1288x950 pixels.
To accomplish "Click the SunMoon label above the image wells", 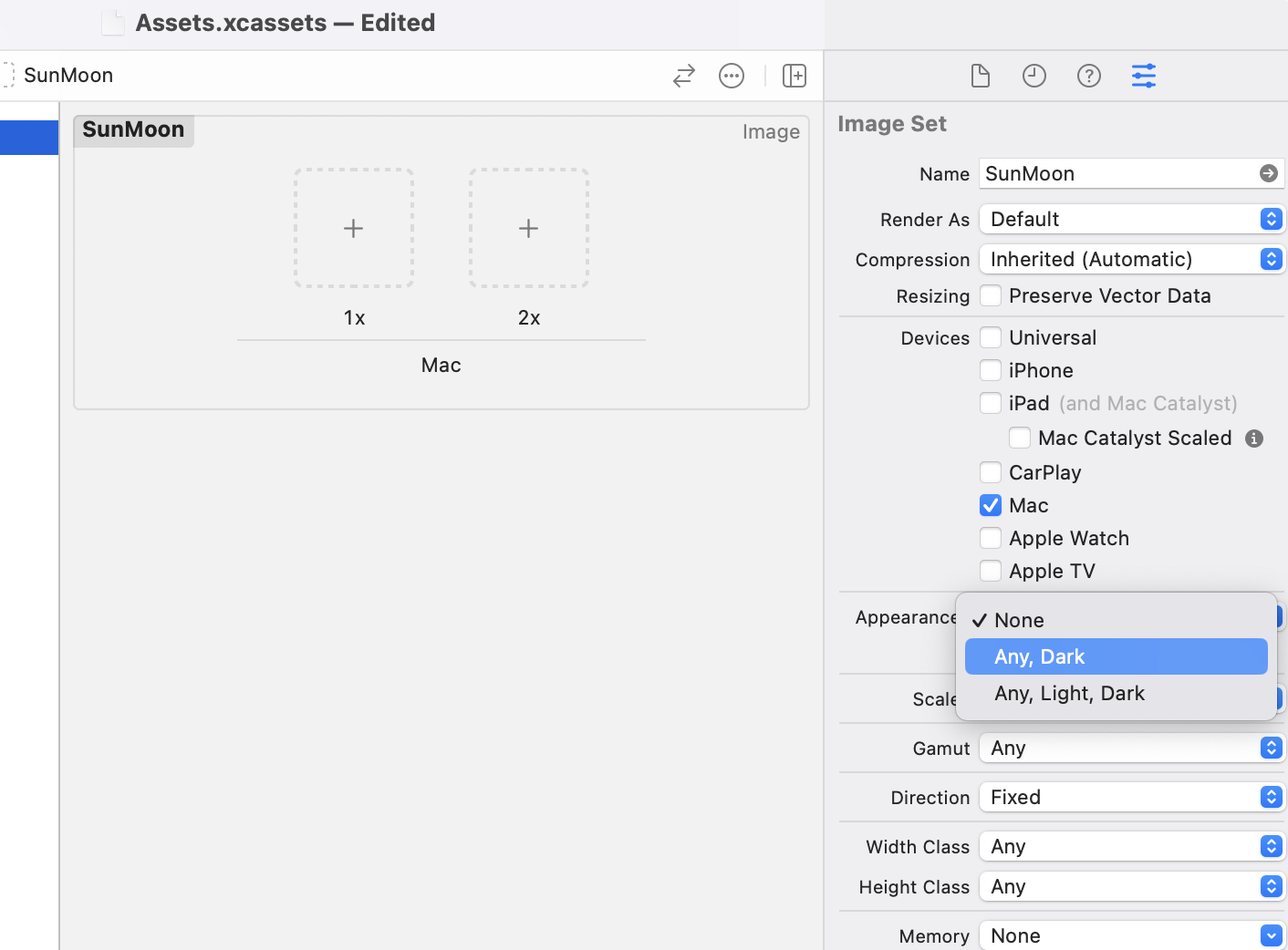I will [x=133, y=129].
